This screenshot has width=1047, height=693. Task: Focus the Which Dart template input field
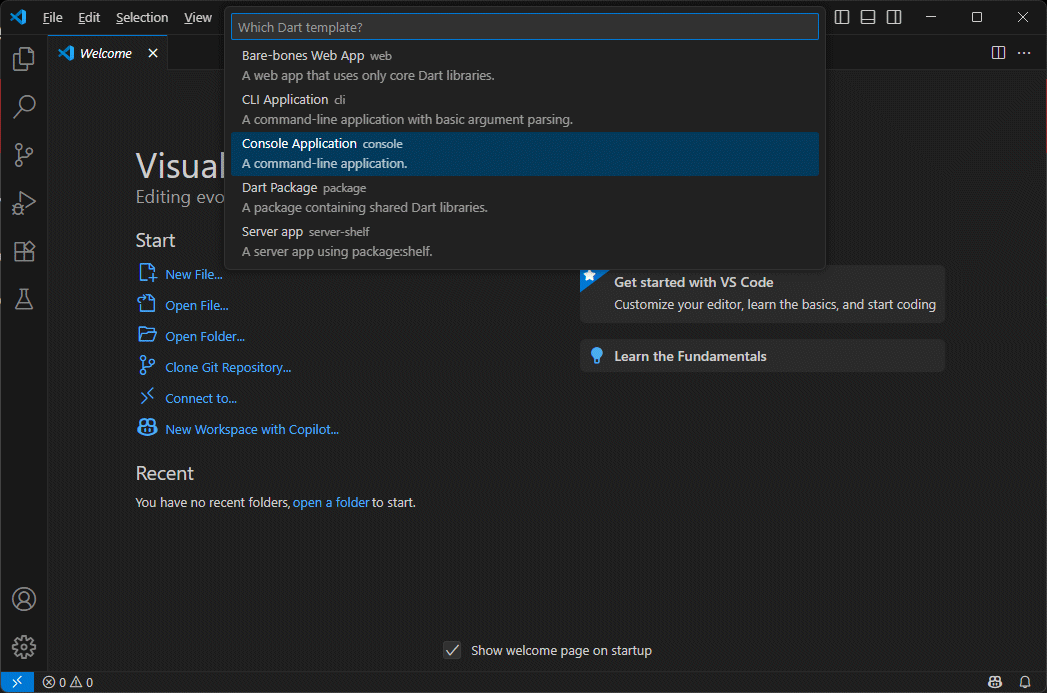(x=524, y=27)
